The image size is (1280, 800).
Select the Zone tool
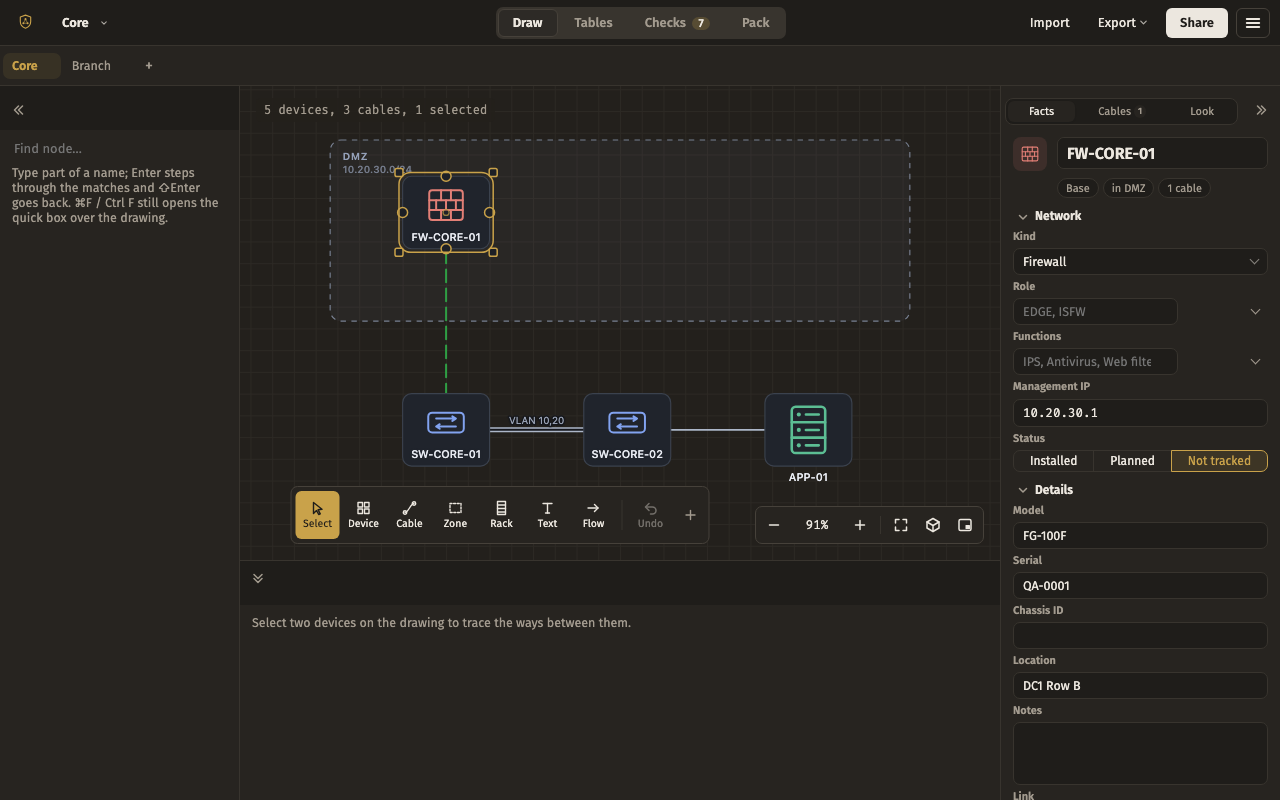click(455, 515)
